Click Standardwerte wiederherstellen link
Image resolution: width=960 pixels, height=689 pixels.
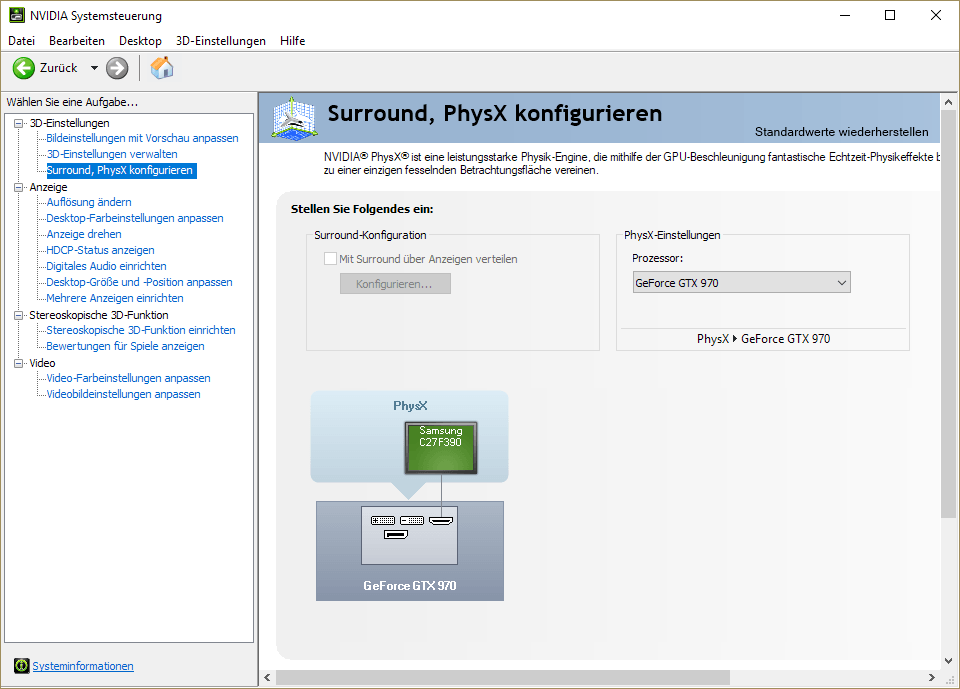841,132
